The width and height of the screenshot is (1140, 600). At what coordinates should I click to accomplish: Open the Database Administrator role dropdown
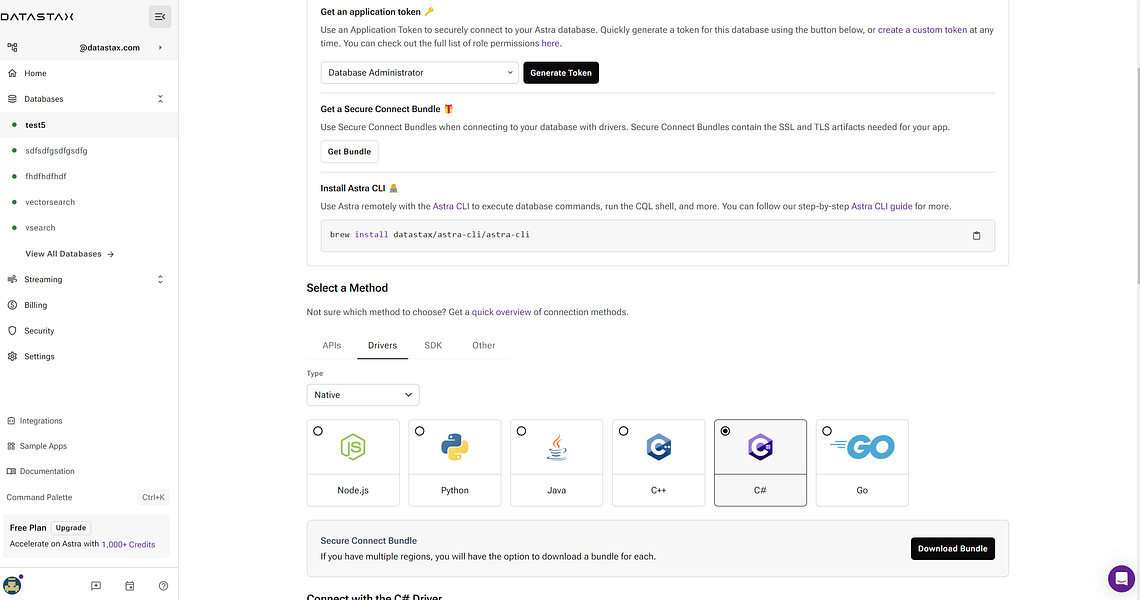coord(418,72)
